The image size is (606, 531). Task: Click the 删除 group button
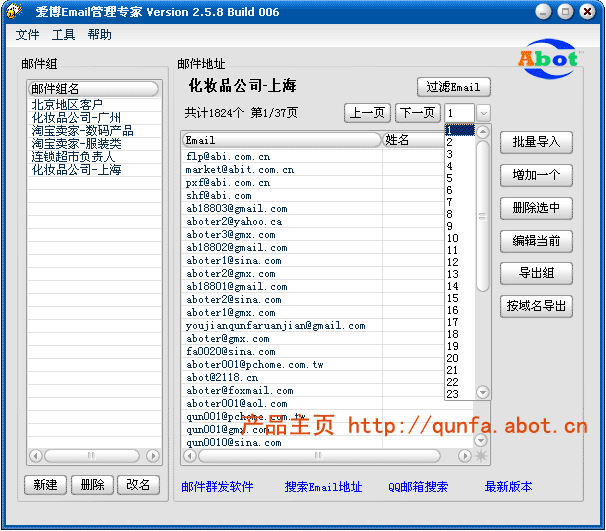point(92,485)
